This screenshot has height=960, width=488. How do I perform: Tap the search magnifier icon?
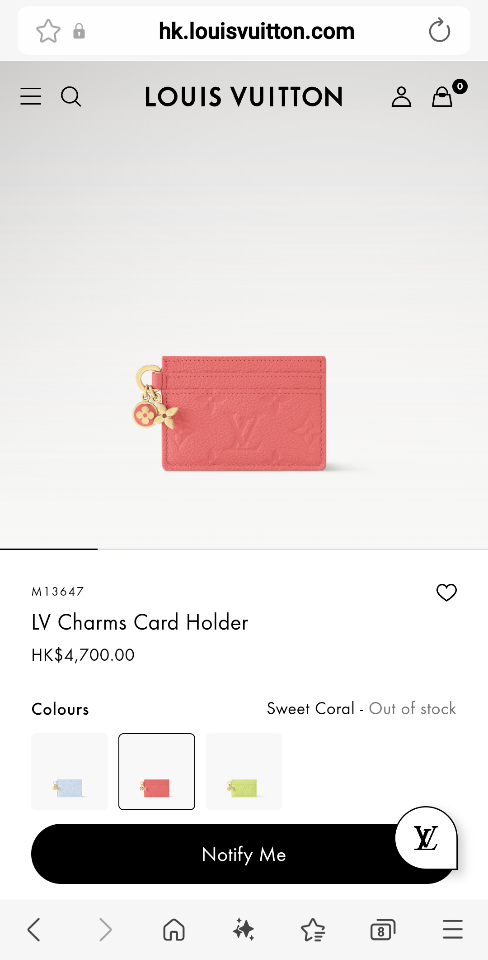click(x=71, y=97)
